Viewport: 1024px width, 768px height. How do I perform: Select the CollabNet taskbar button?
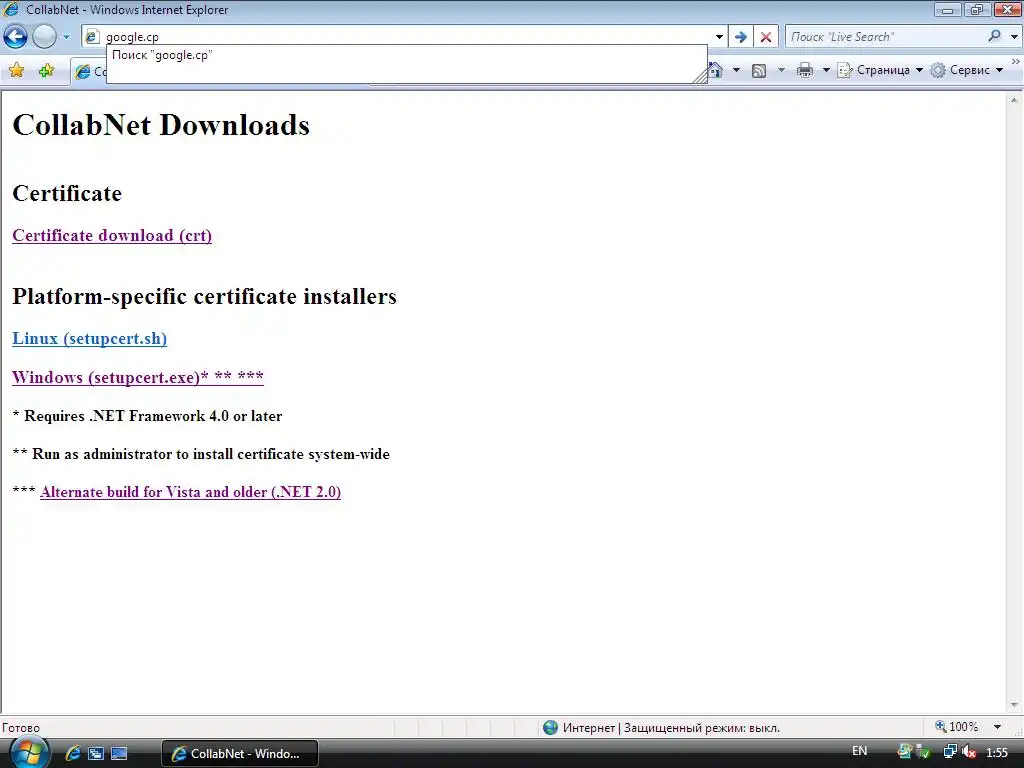[240, 753]
